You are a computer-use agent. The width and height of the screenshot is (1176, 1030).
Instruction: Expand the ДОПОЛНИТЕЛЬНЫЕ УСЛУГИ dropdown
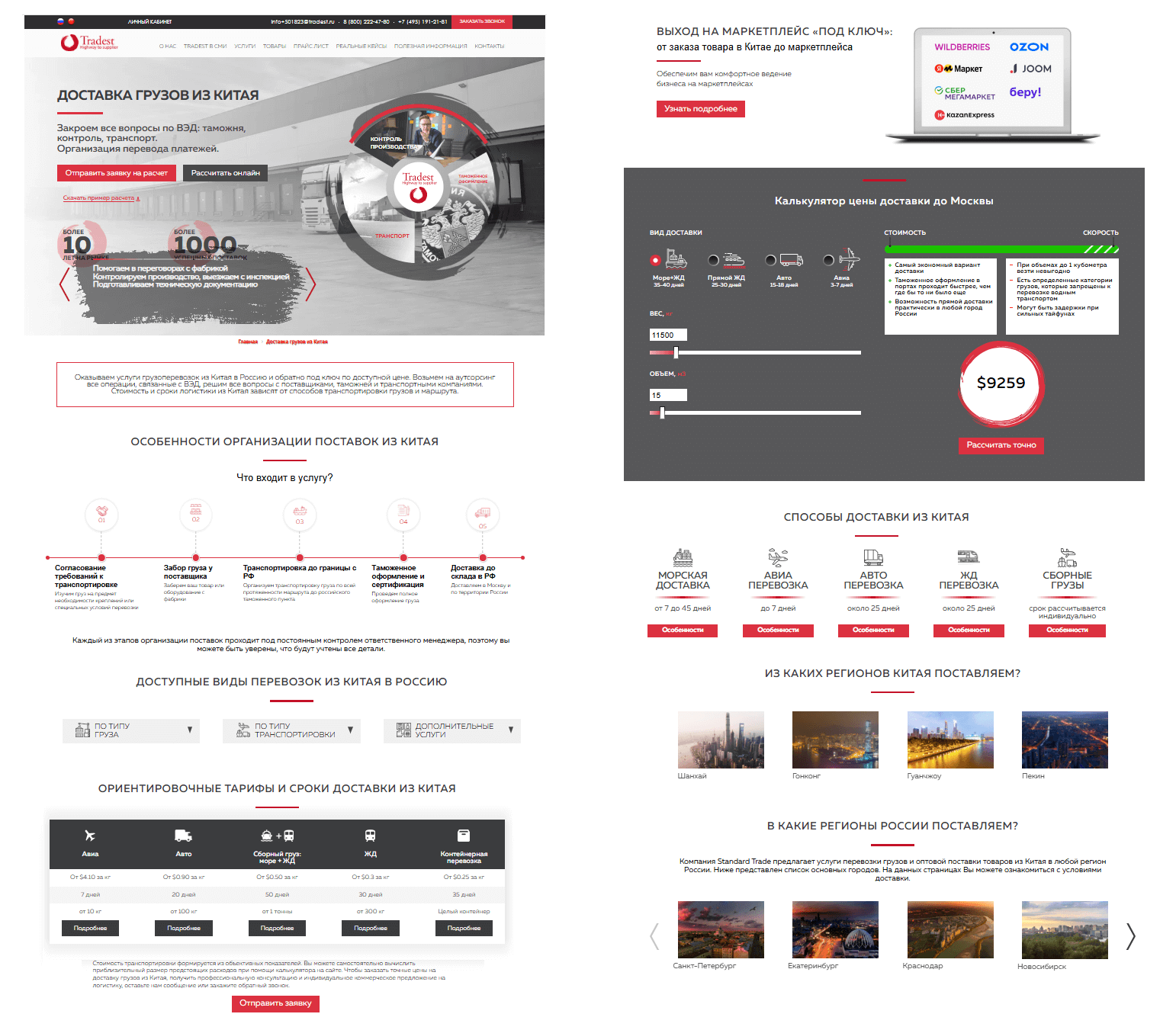point(451,730)
